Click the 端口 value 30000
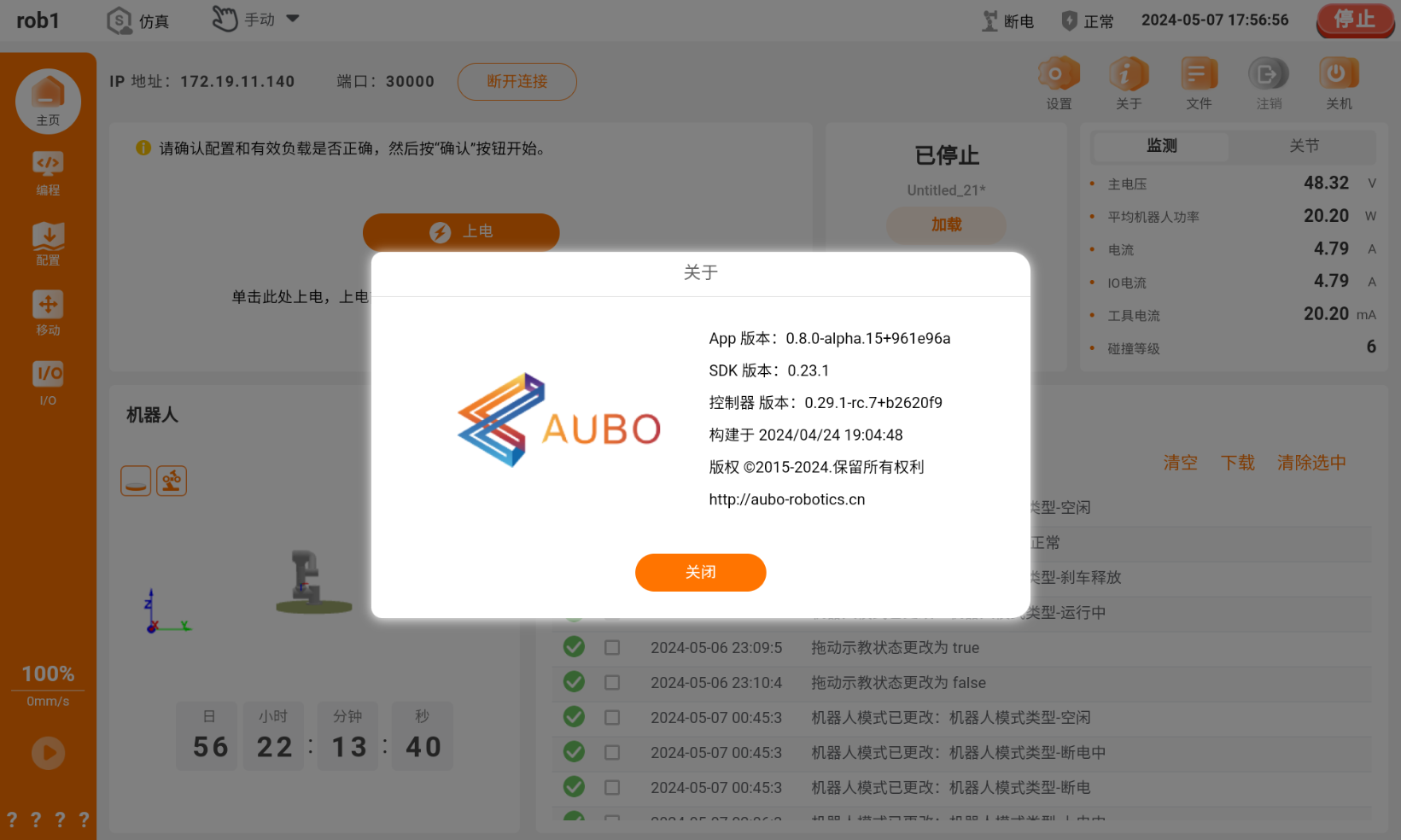This screenshot has height=840, width=1401. tap(410, 81)
